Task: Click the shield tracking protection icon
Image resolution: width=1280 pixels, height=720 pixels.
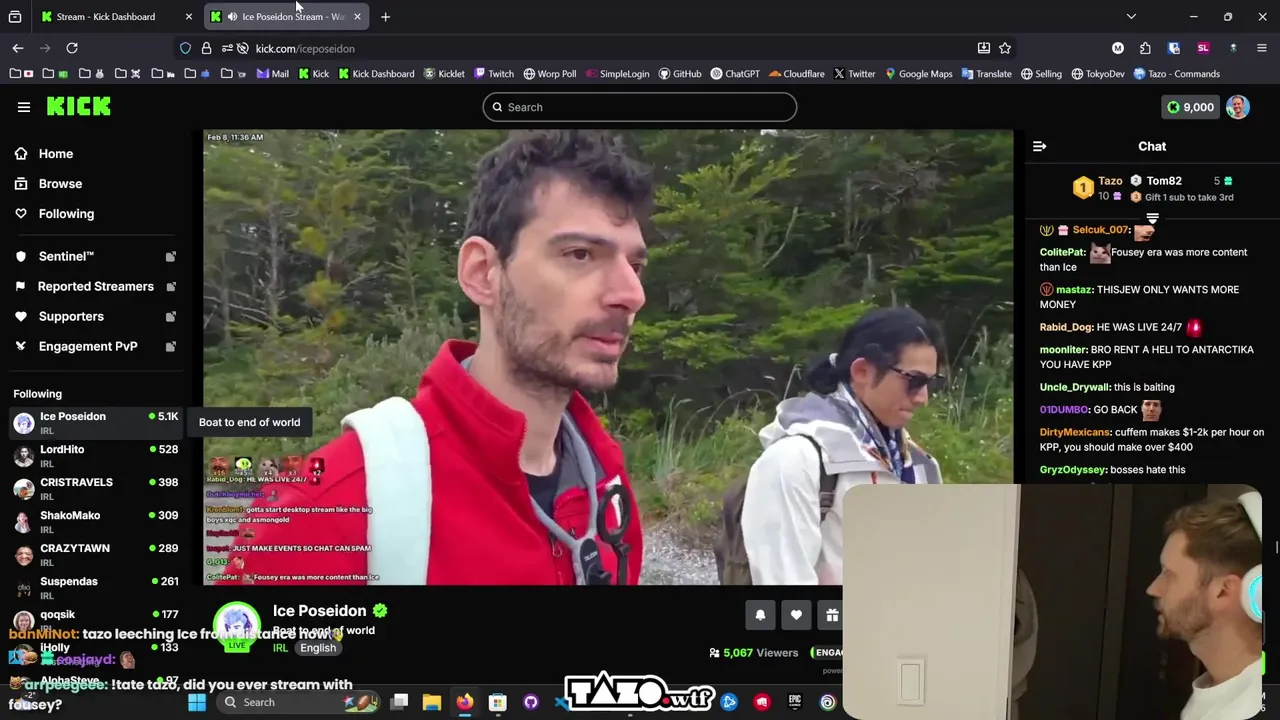Action: 185,48
